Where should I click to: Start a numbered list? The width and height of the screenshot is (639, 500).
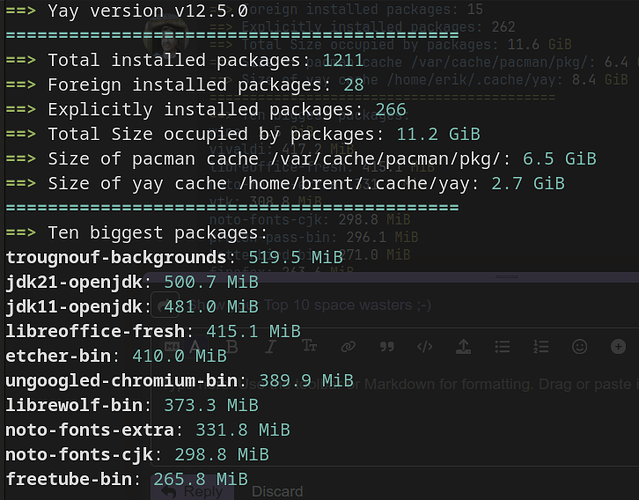[x=541, y=347]
